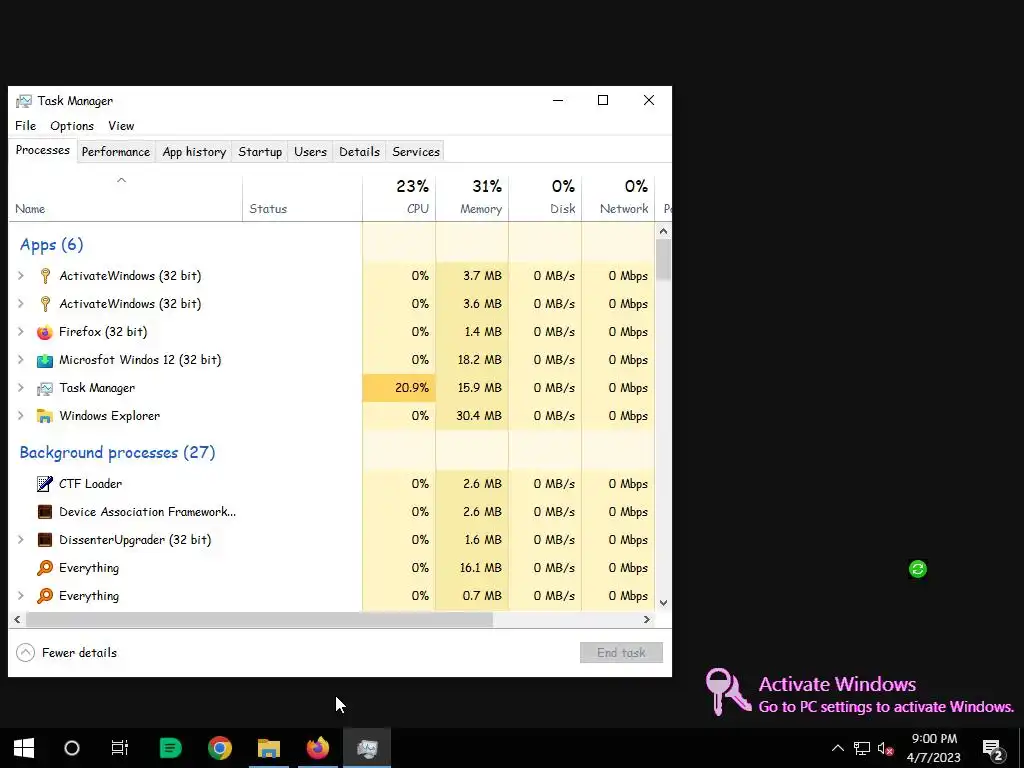This screenshot has height=768, width=1024.
Task: Launch Chrome from the taskbar
Action: coord(219,748)
